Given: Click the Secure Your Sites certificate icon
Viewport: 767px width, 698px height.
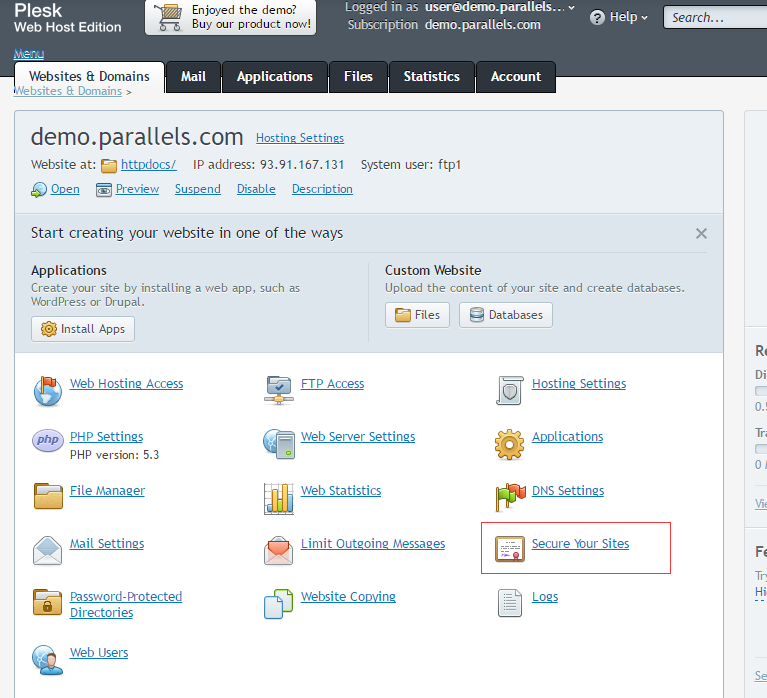Looking at the screenshot, I should click(510, 549).
